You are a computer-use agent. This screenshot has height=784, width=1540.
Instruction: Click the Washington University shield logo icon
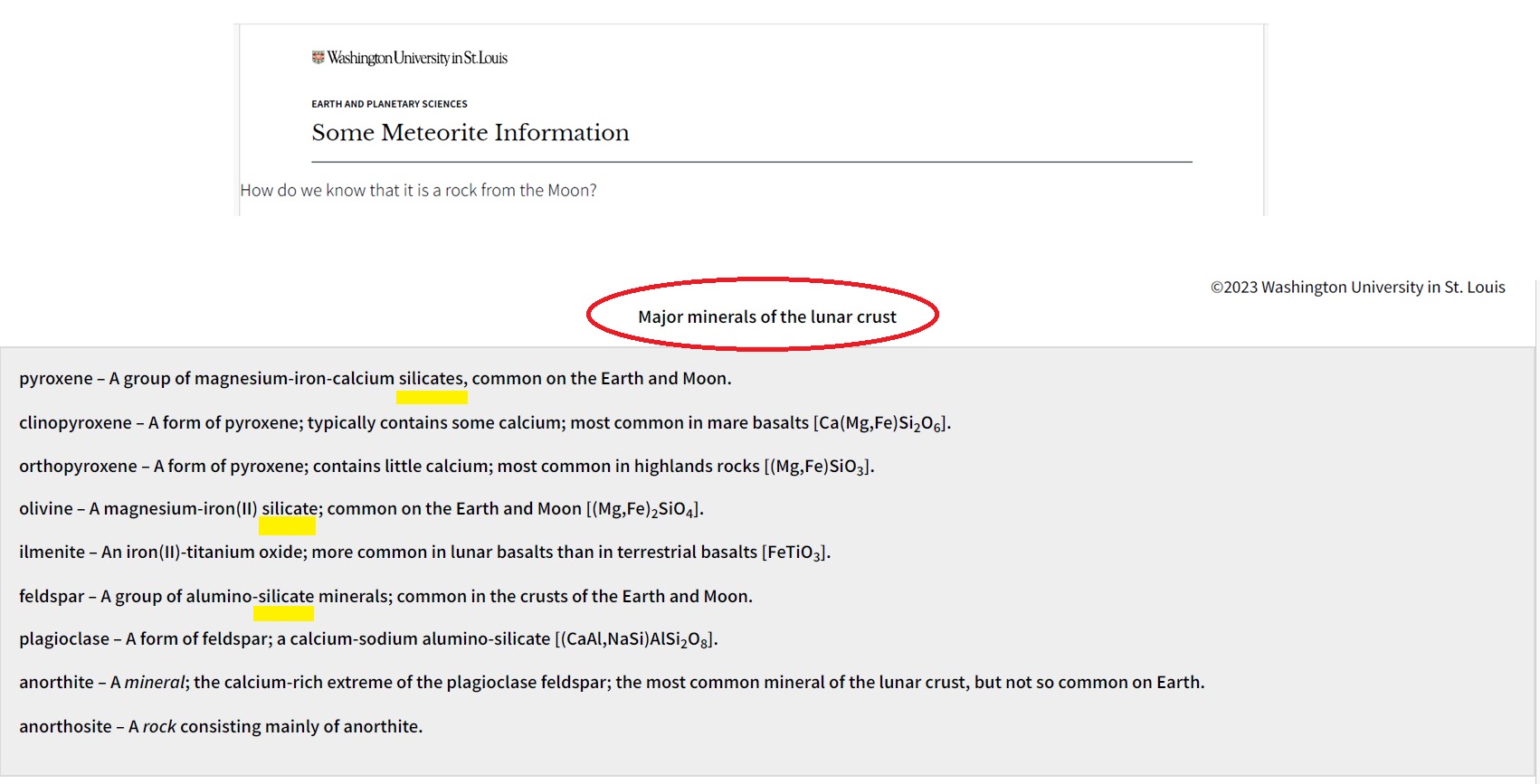318,58
